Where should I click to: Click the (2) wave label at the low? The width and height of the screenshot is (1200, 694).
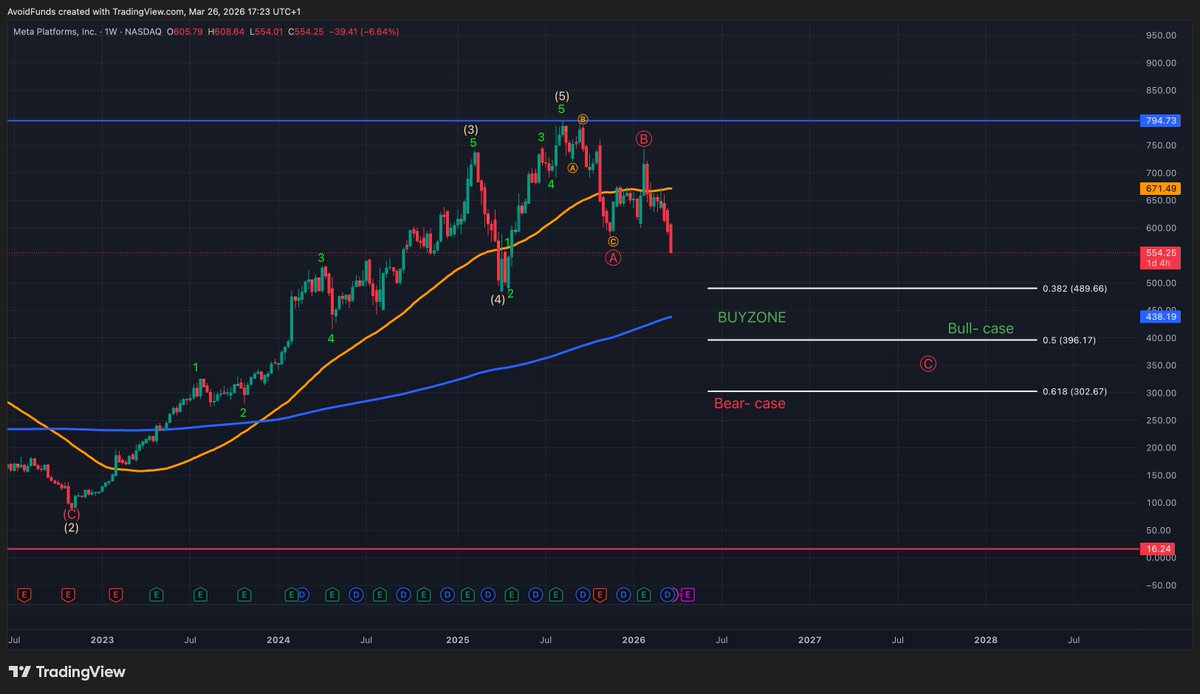pos(71,527)
